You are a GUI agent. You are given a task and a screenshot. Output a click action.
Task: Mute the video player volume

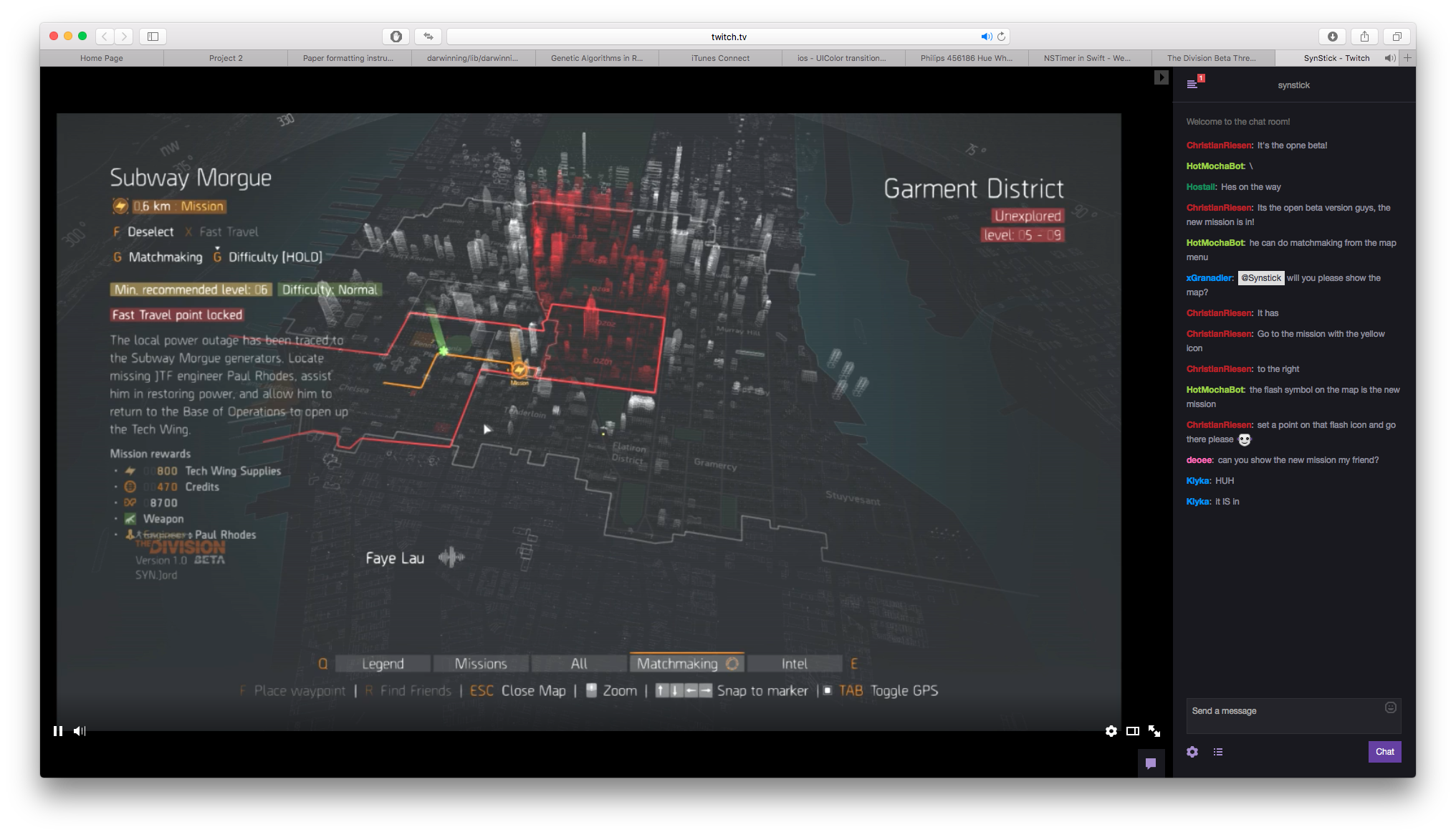[x=80, y=731]
